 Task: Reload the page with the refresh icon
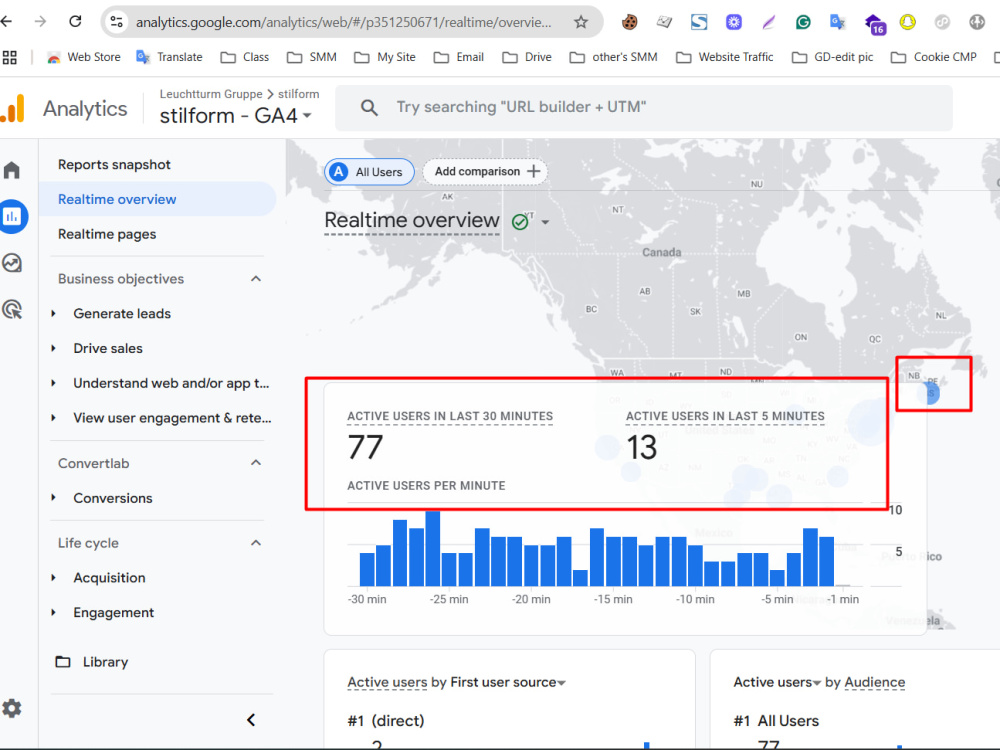(75, 22)
